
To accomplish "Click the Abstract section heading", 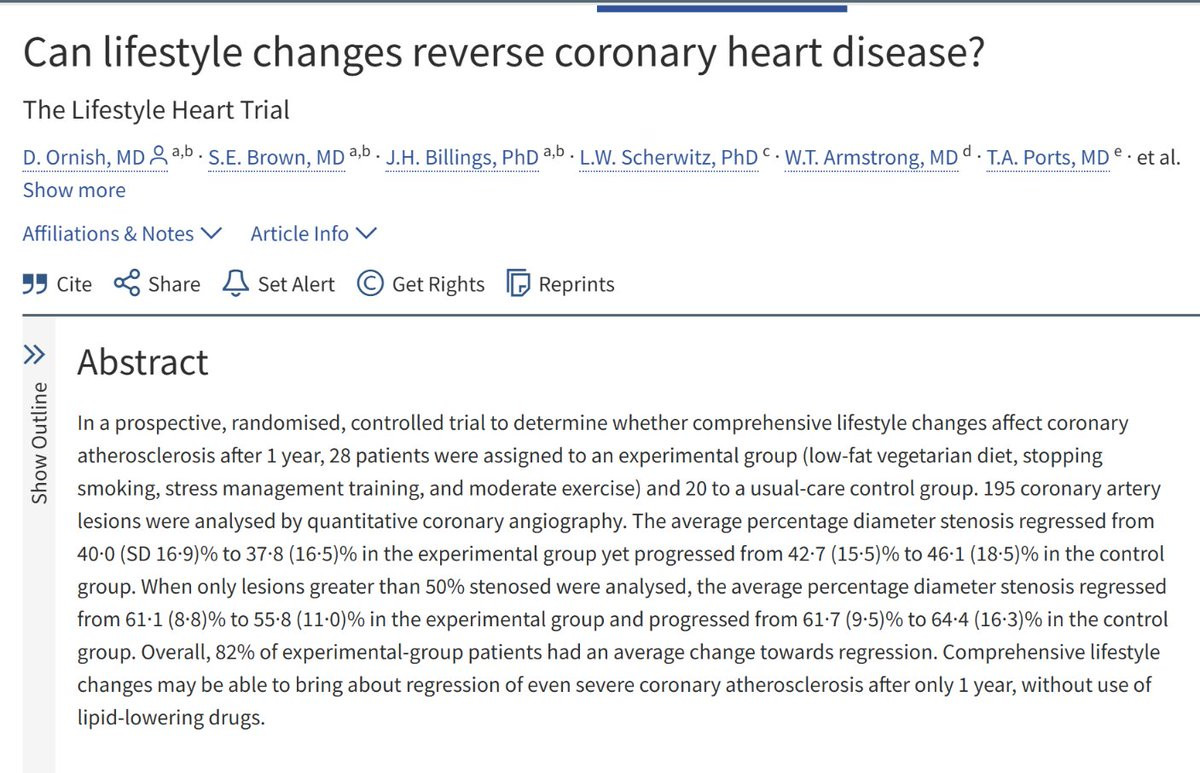I will (x=143, y=362).
